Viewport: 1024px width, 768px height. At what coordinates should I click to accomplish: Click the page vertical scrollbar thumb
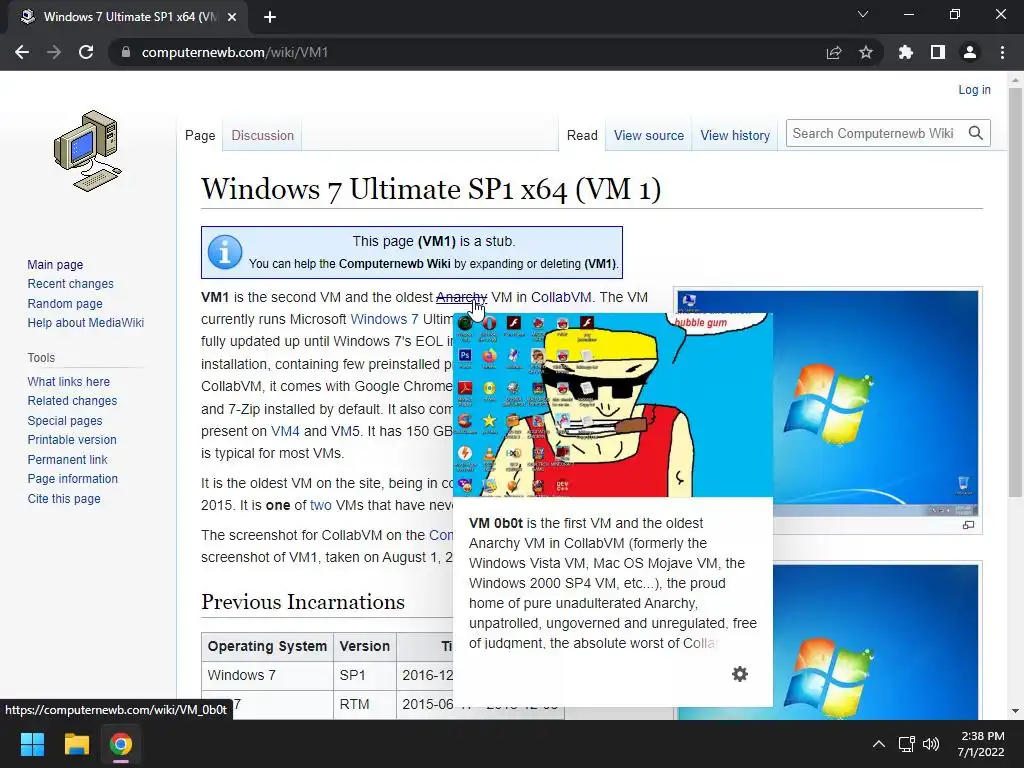coord(1015,291)
